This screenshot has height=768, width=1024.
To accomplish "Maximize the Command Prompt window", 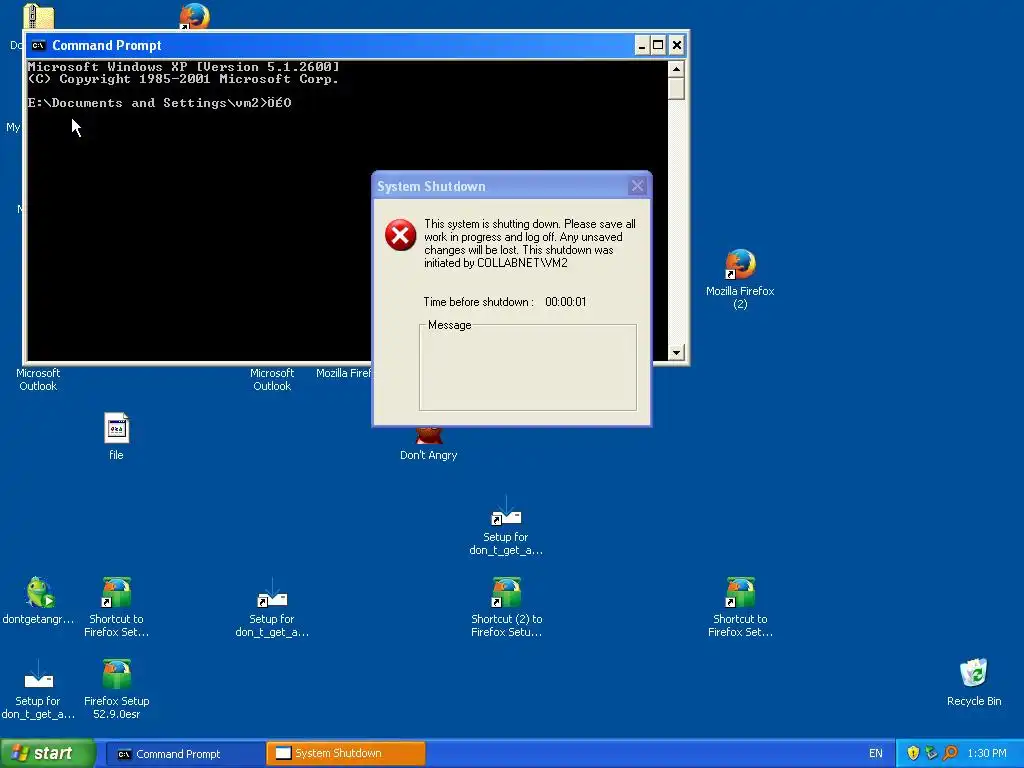I will pos(658,45).
